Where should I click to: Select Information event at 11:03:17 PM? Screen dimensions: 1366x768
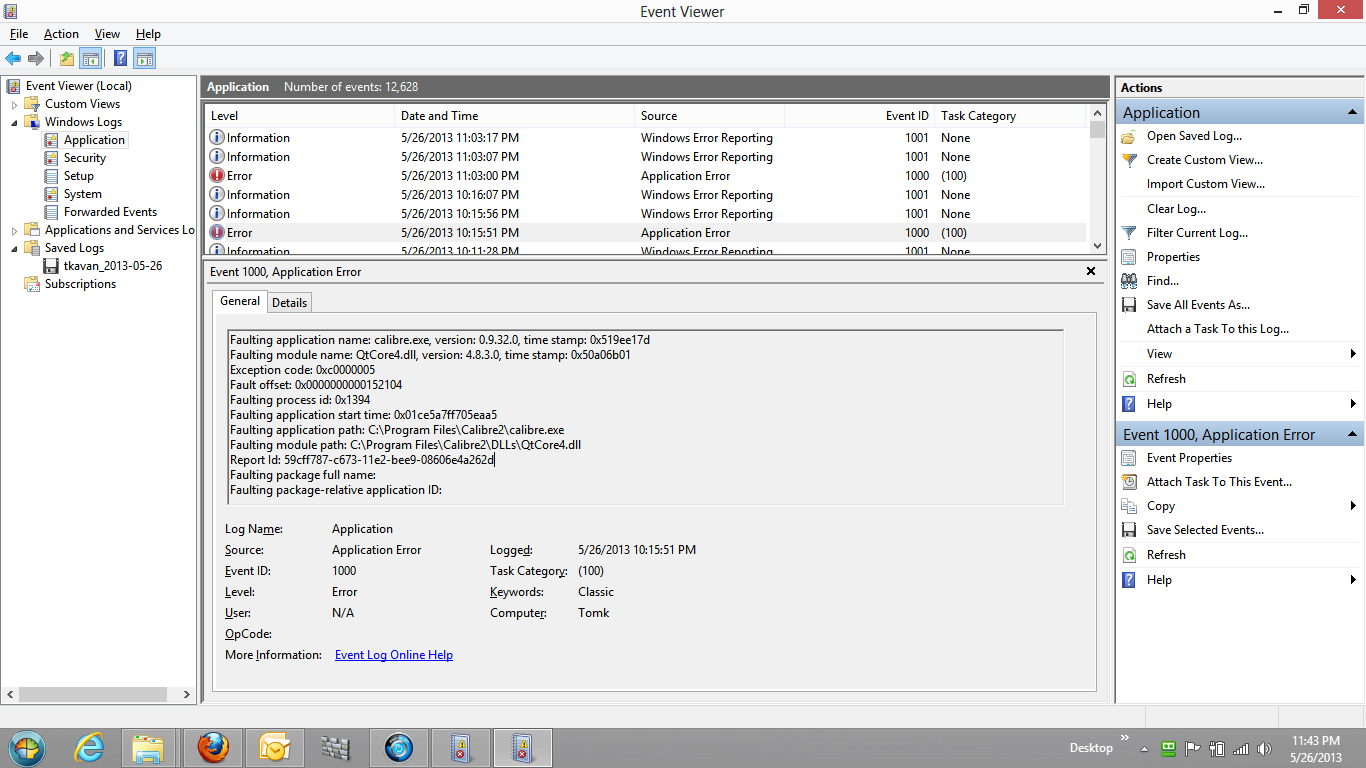coord(646,138)
